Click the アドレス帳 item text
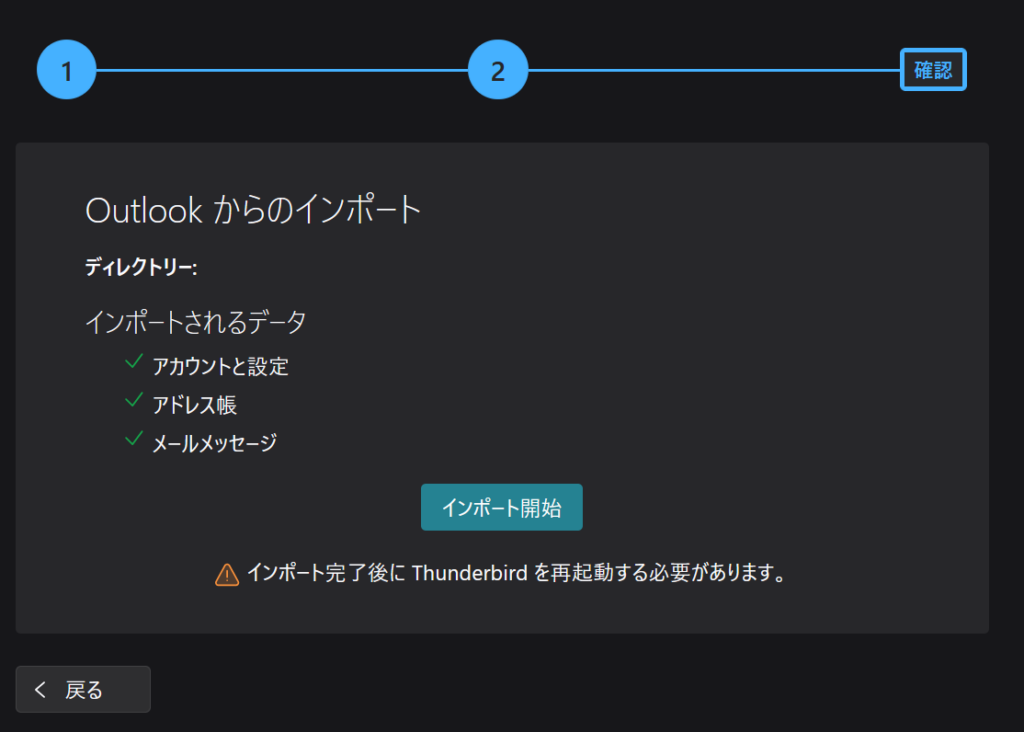This screenshot has height=732, width=1024. (x=194, y=405)
